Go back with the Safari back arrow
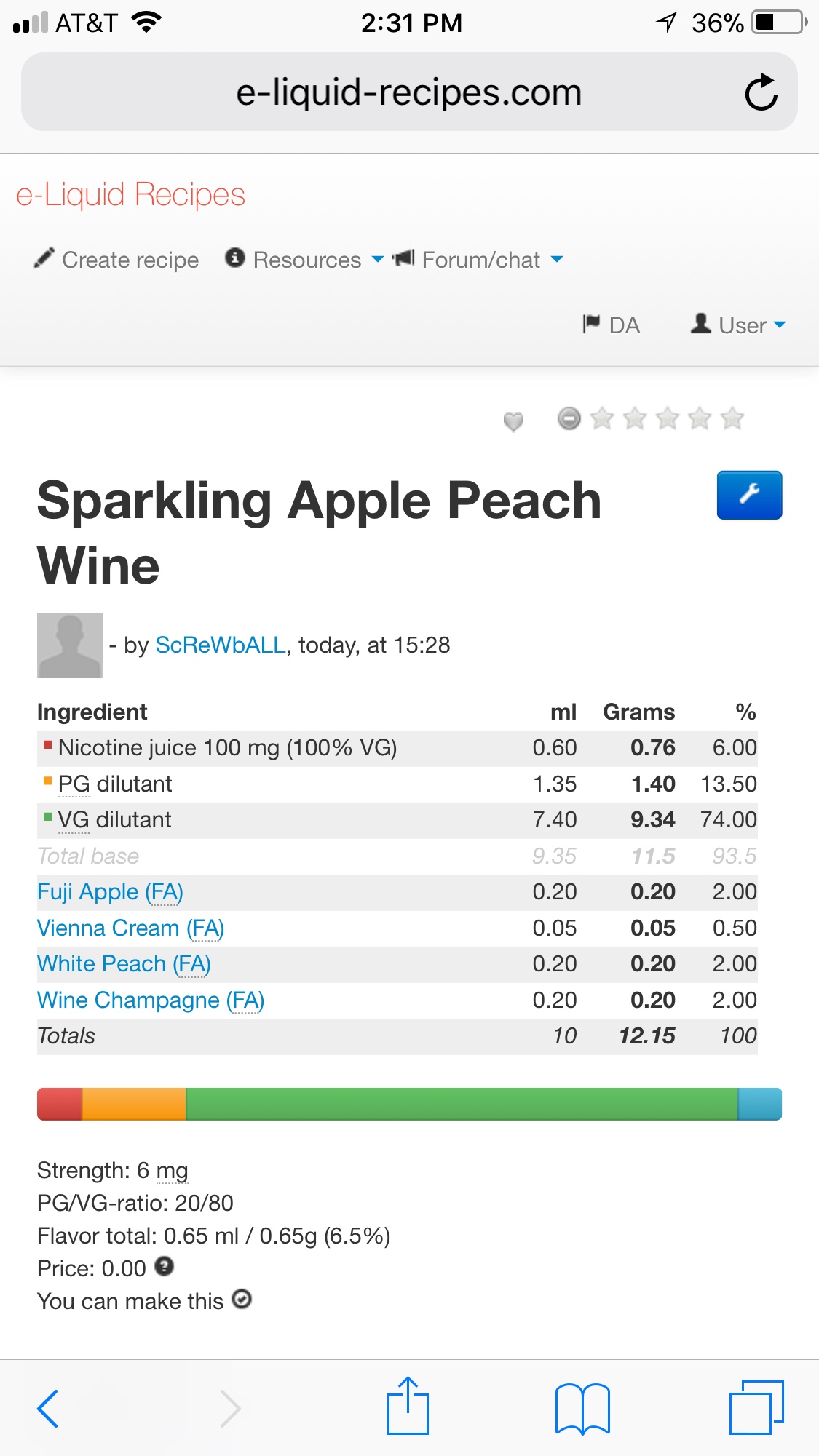Viewport: 819px width, 1456px height. (x=48, y=1408)
